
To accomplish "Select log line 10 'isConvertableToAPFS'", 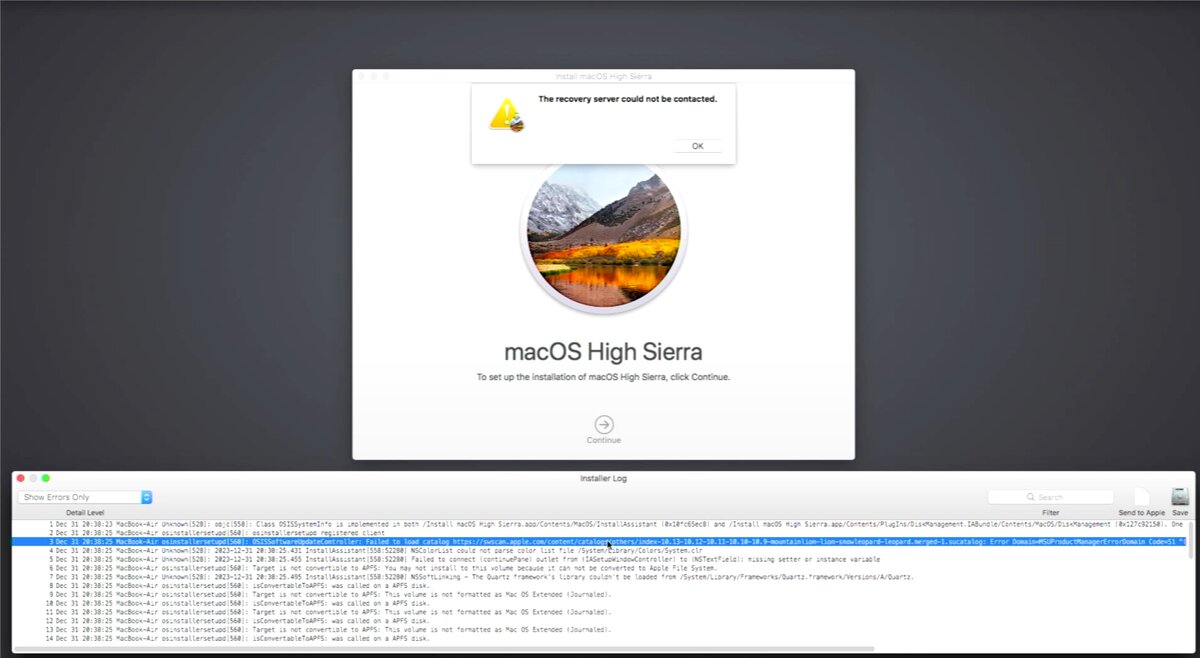I will [x=600, y=604].
